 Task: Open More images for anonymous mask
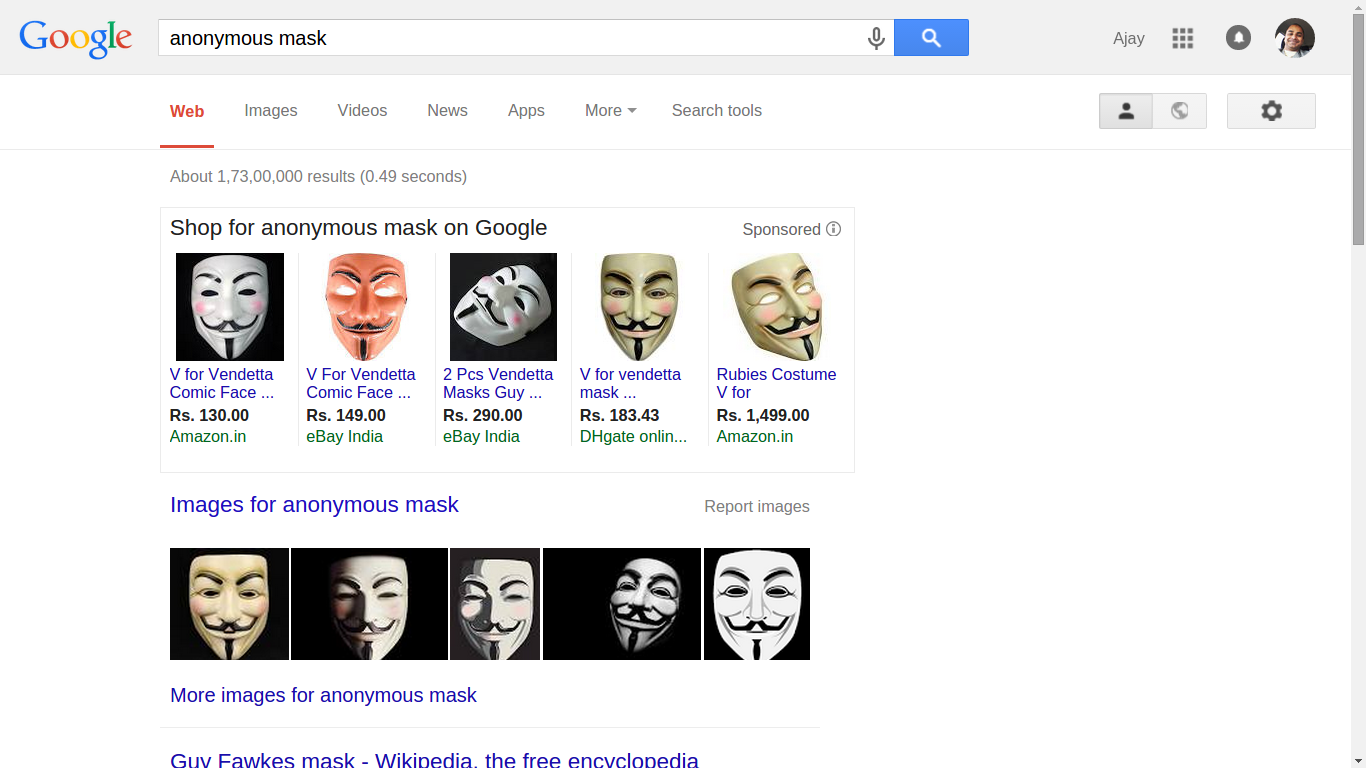click(x=323, y=695)
